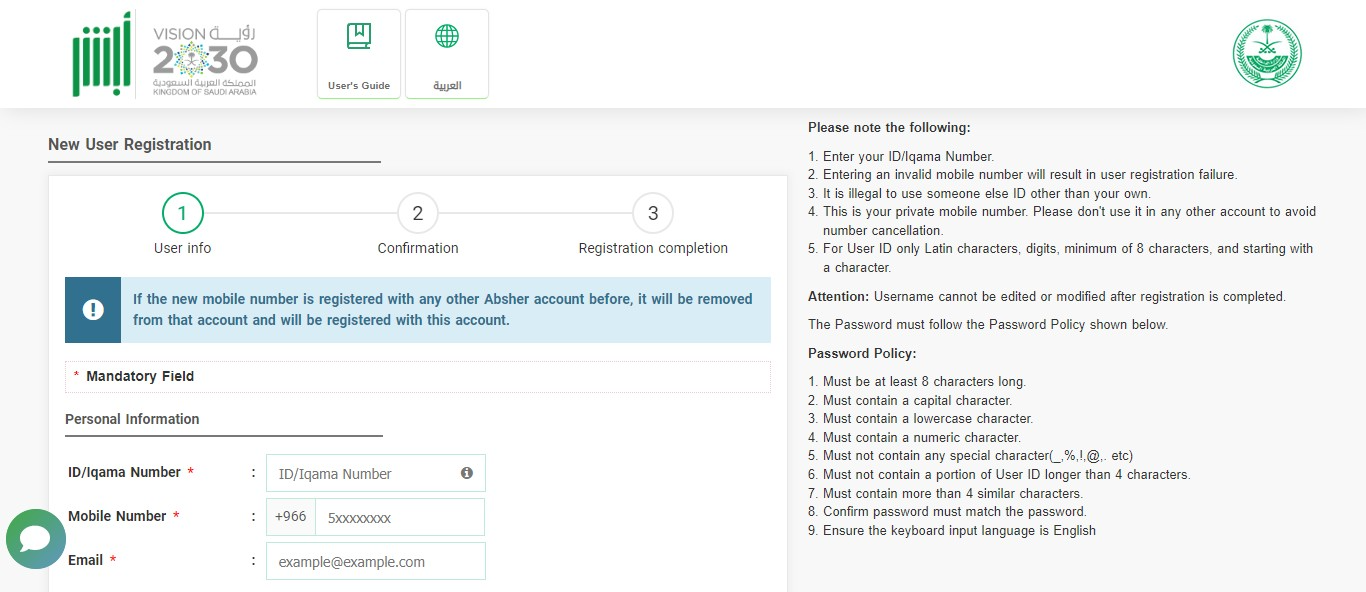Open the User's Guide book icon
The height and width of the screenshot is (592, 1366).
click(358, 36)
